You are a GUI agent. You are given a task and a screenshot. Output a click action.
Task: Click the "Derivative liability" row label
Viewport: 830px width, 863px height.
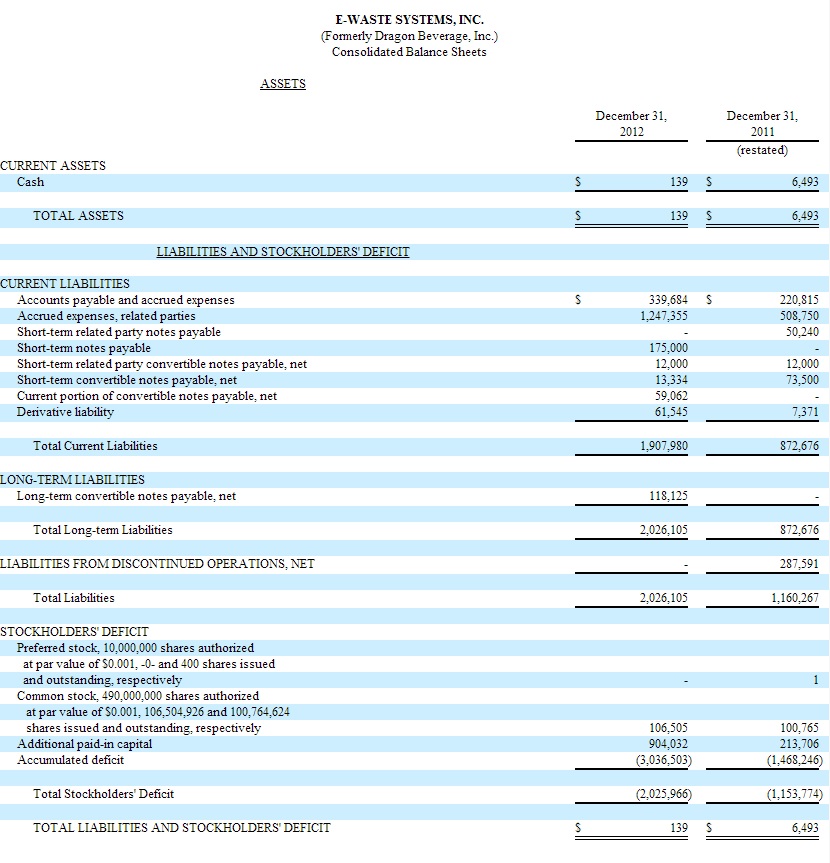[x=65, y=412]
